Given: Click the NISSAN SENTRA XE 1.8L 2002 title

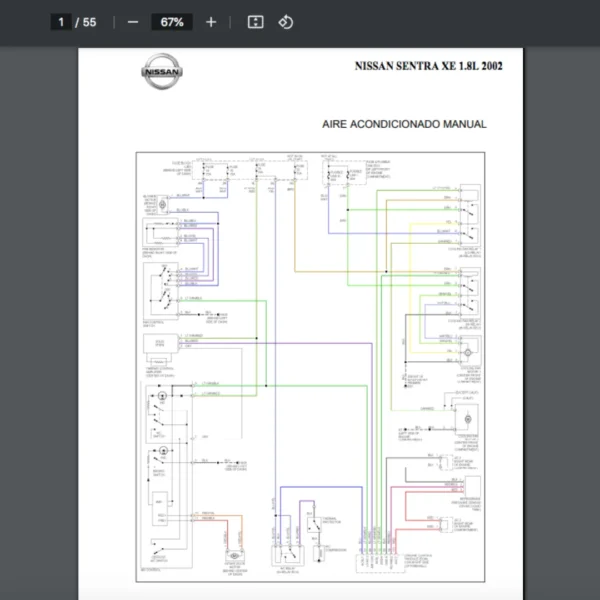Looking at the screenshot, I should tap(429, 66).
